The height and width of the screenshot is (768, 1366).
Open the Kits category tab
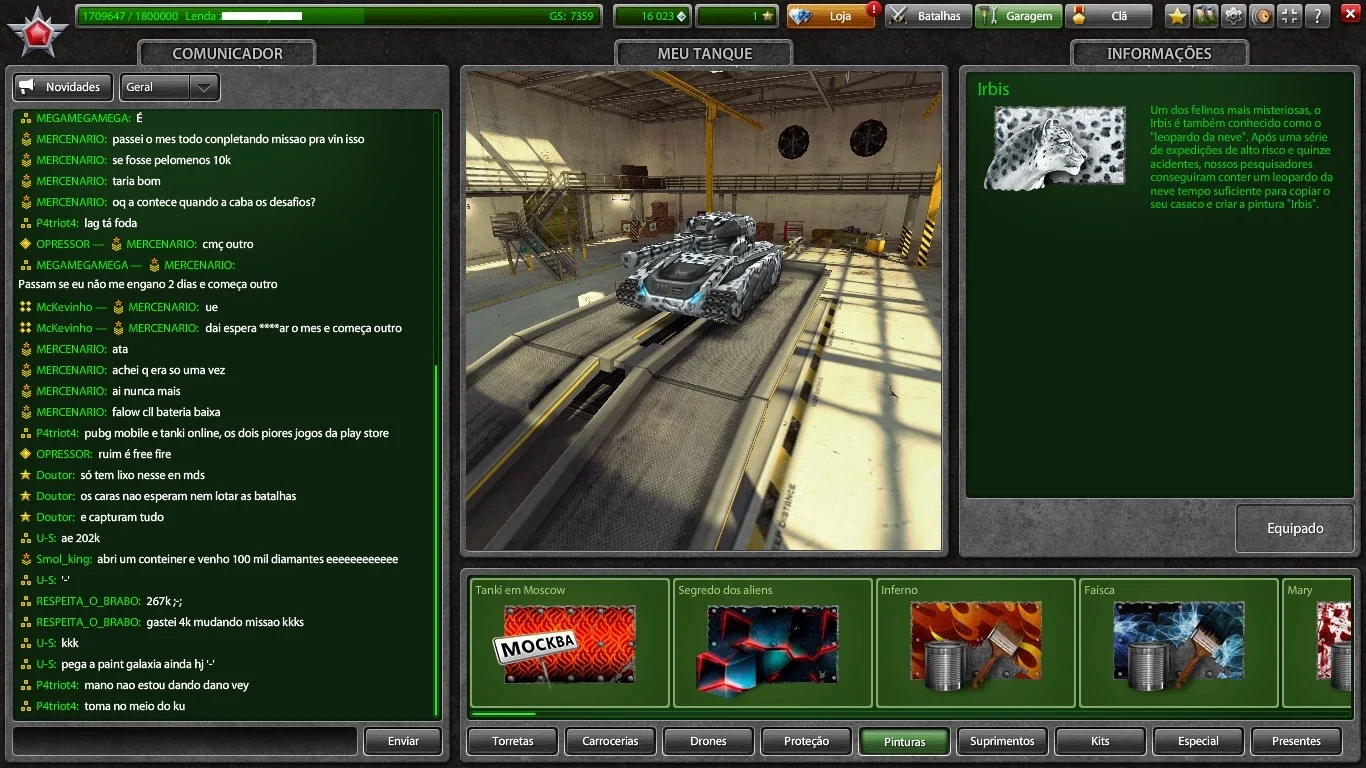(x=1100, y=741)
